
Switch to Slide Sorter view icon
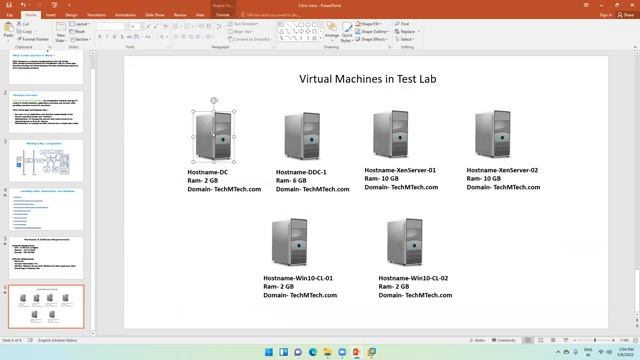(x=540, y=340)
